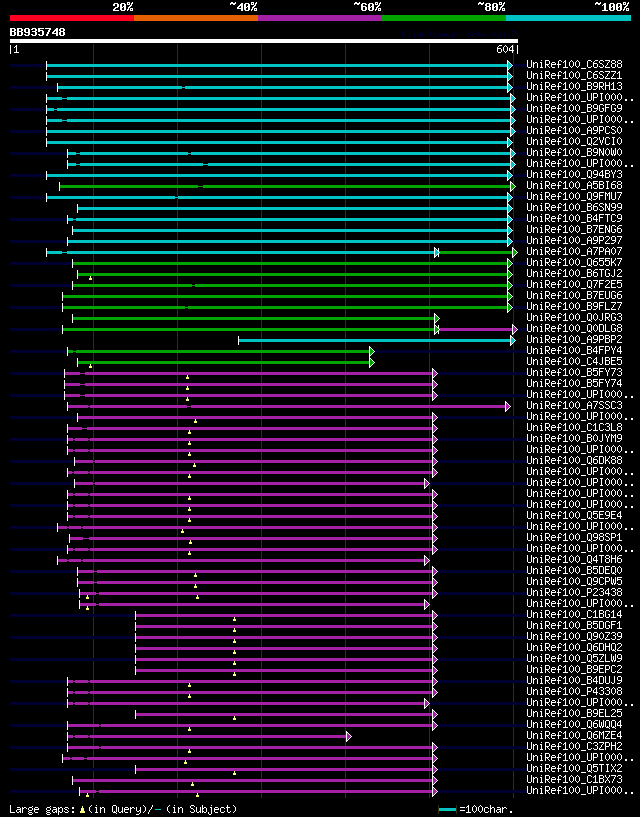The width and height of the screenshot is (640, 817).
Task: Open hit UniRef100_C6SZ88
Action: [574, 65]
